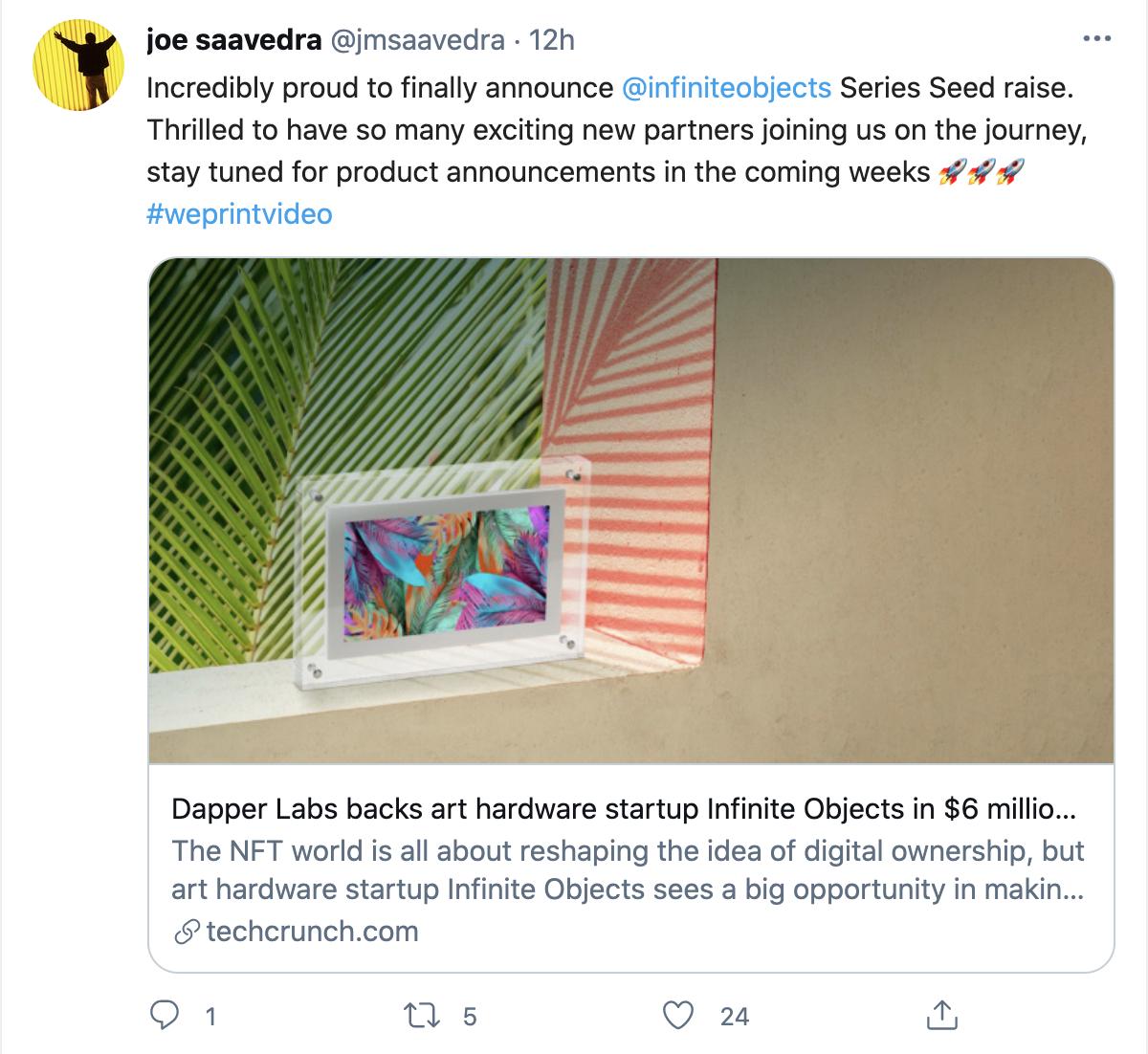Open the tweet's 12h timestamp
The height and width of the screenshot is (1054, 1148).
click(552, 40)
